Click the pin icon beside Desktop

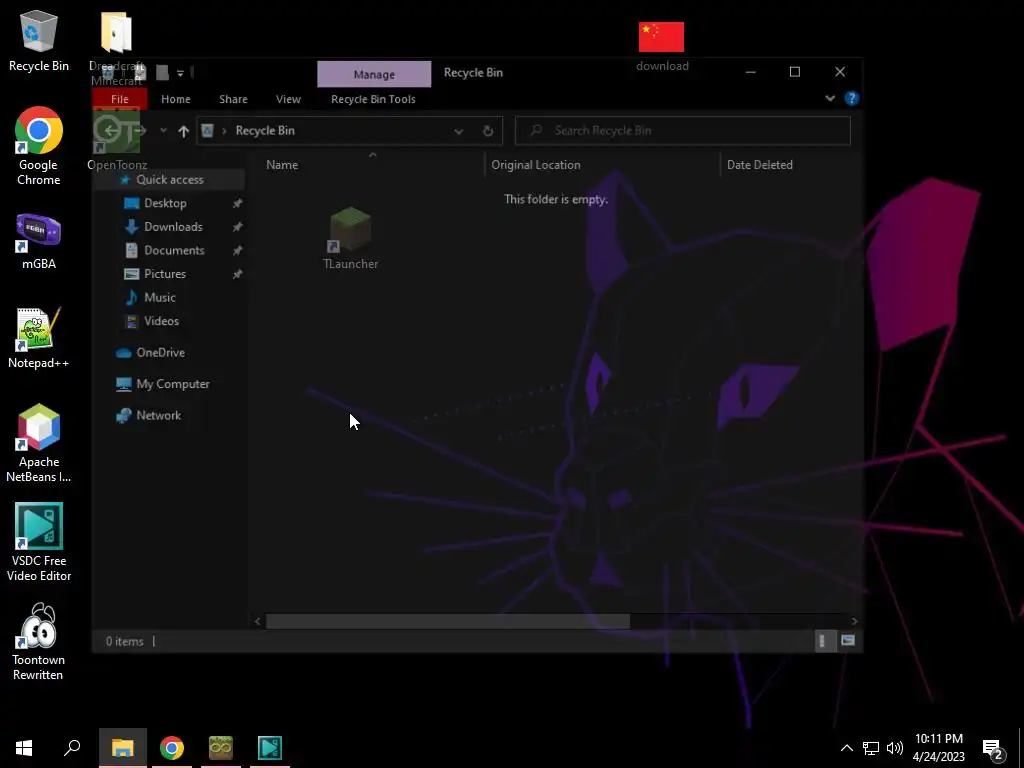238,204
